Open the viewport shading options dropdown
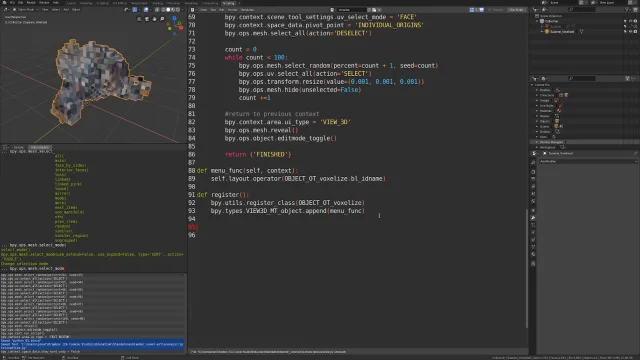Viewport: 640px width, 360px height. tap(182, 9)
